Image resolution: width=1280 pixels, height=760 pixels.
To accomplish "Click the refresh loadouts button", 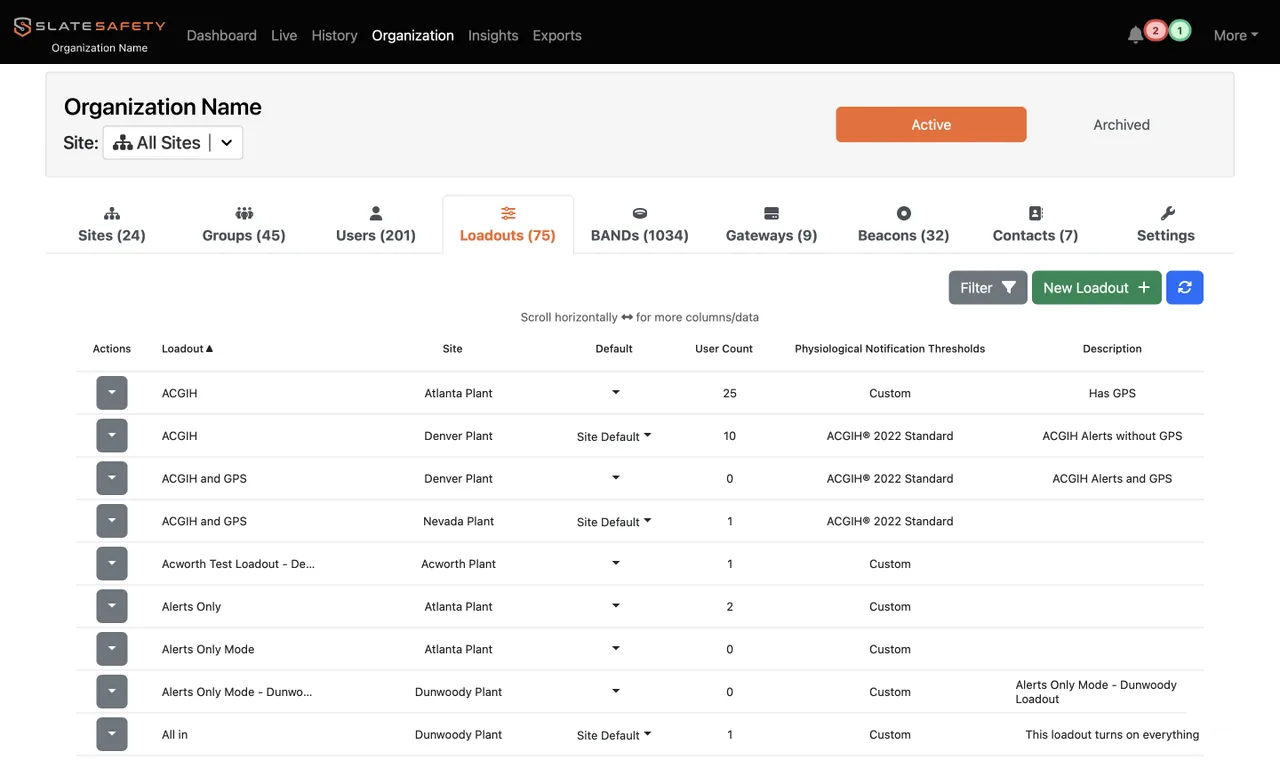I will pos(1185,288).
